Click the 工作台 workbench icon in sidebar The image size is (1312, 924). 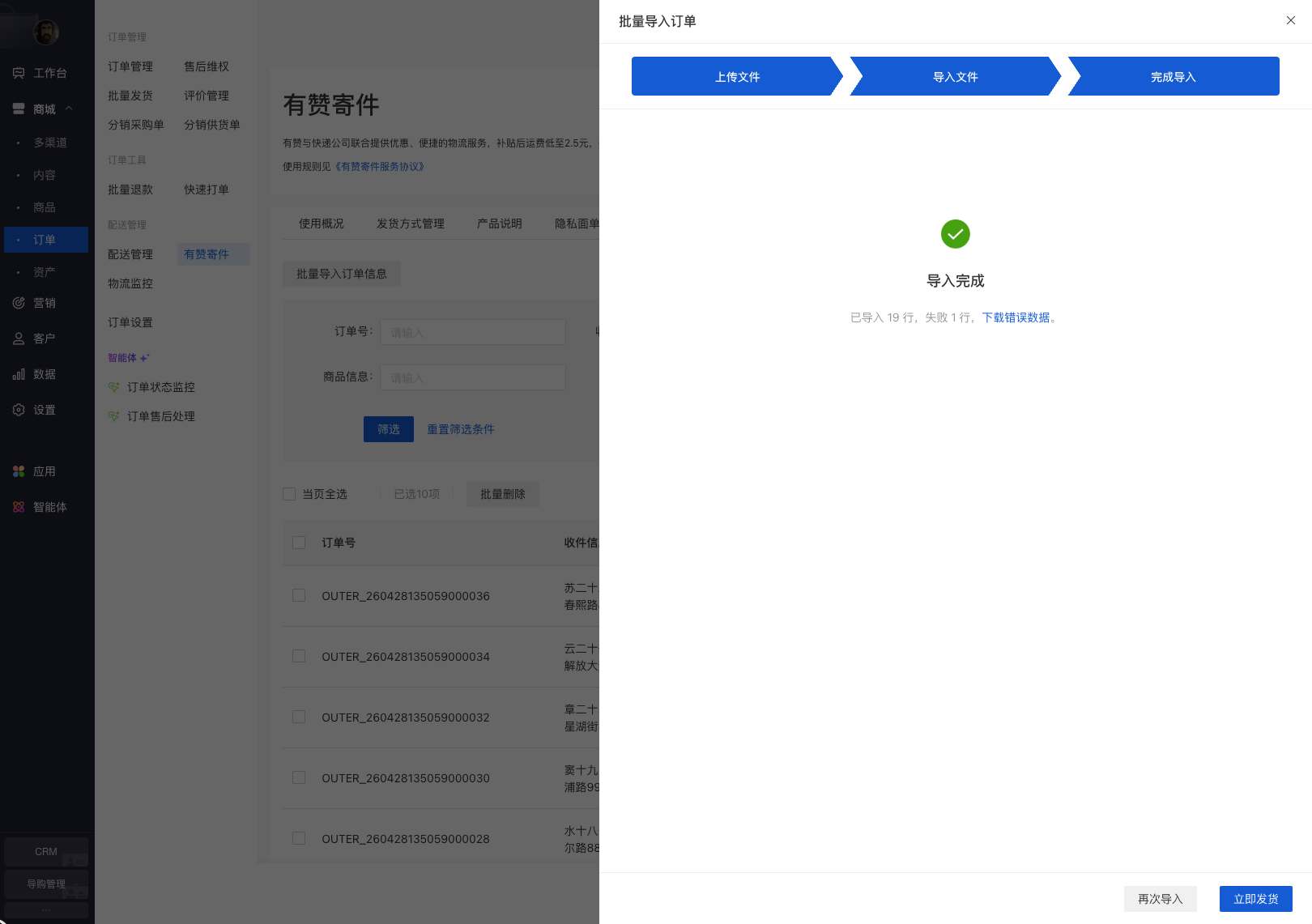19,73
